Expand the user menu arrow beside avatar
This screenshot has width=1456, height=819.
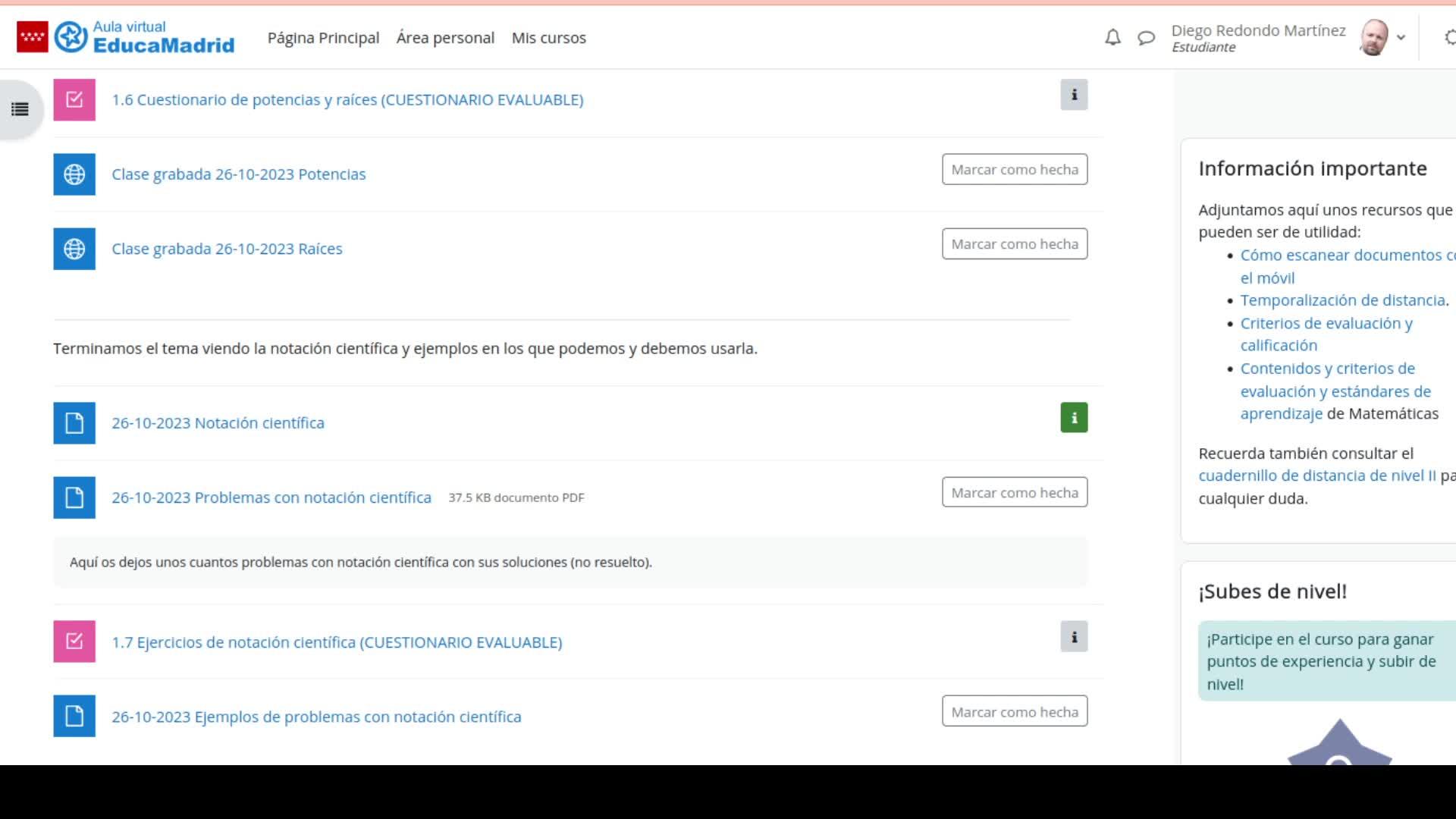1401,37
